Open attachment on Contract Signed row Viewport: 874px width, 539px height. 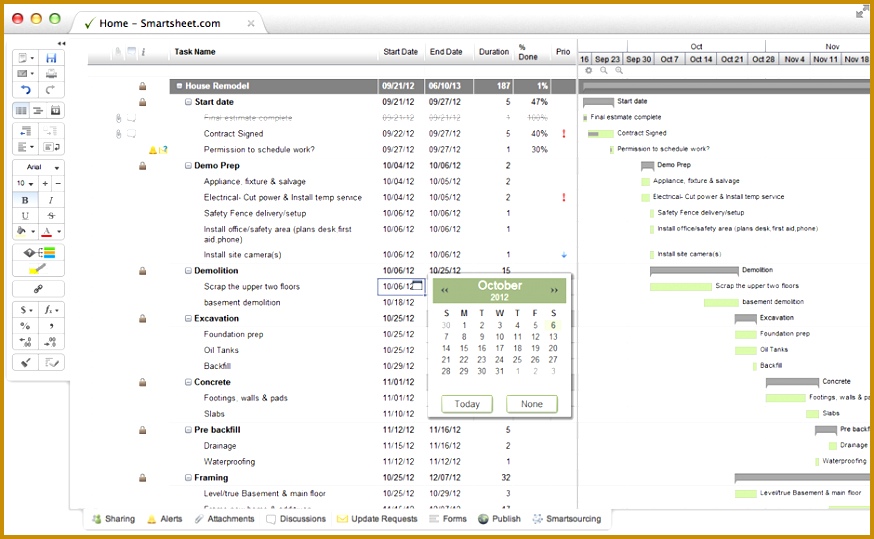click(118, 134)
